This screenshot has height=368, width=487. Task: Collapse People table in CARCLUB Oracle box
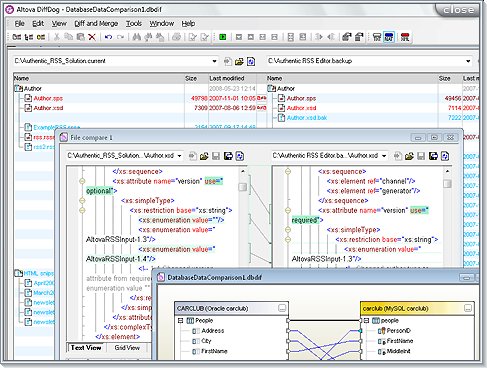pos(180,321)
